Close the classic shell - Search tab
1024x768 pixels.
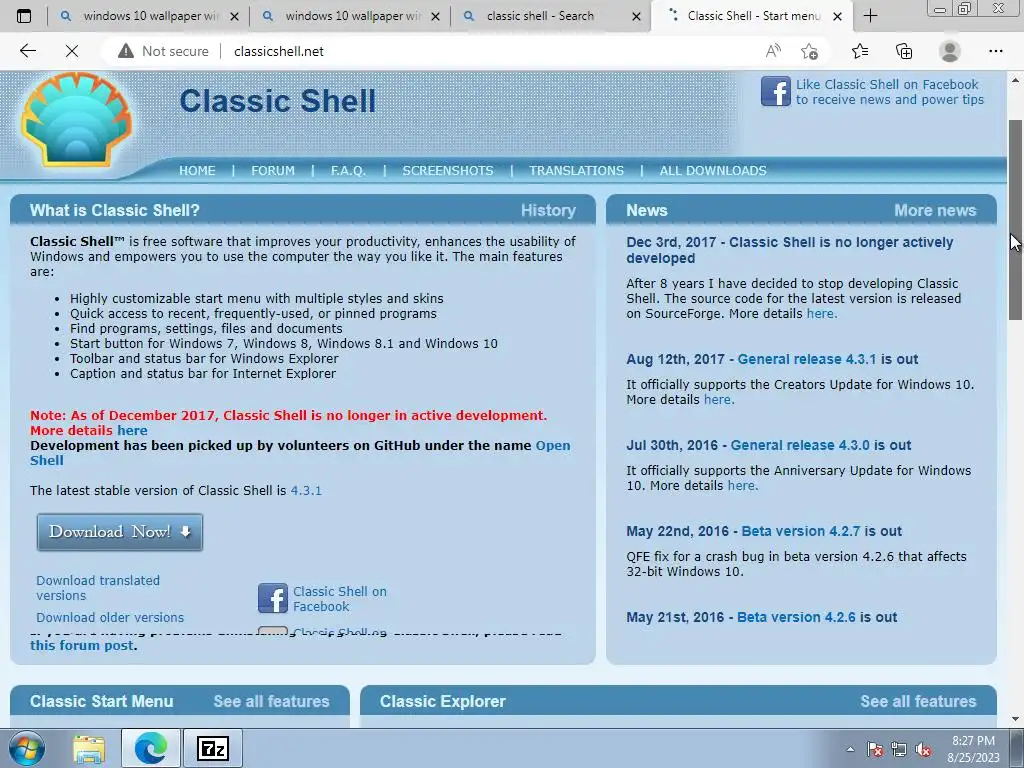coord(636,16)
